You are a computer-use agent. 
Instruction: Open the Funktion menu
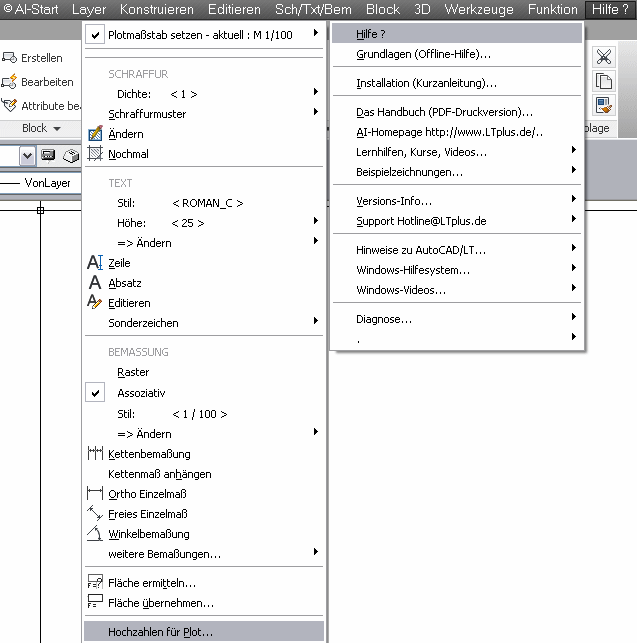552,9
